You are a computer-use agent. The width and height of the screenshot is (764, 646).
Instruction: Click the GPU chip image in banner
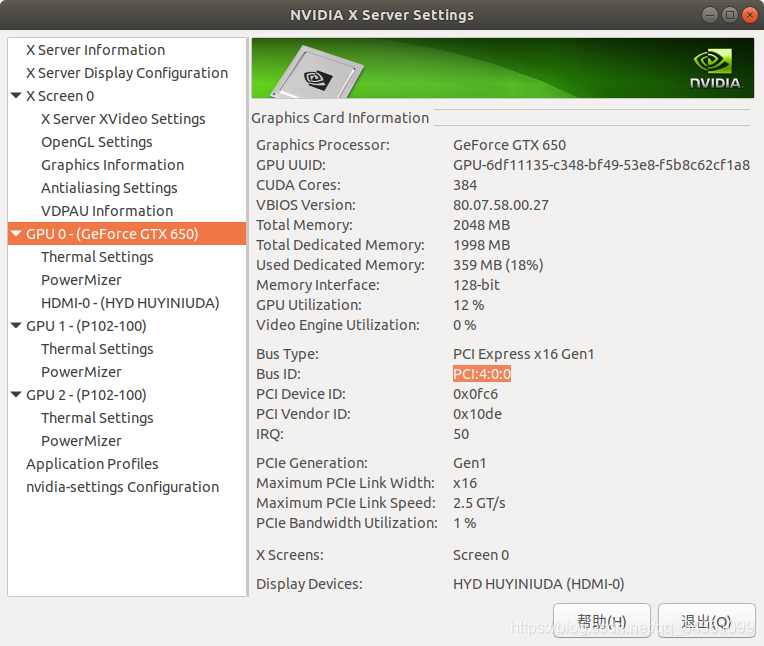[x=318, y=73]
